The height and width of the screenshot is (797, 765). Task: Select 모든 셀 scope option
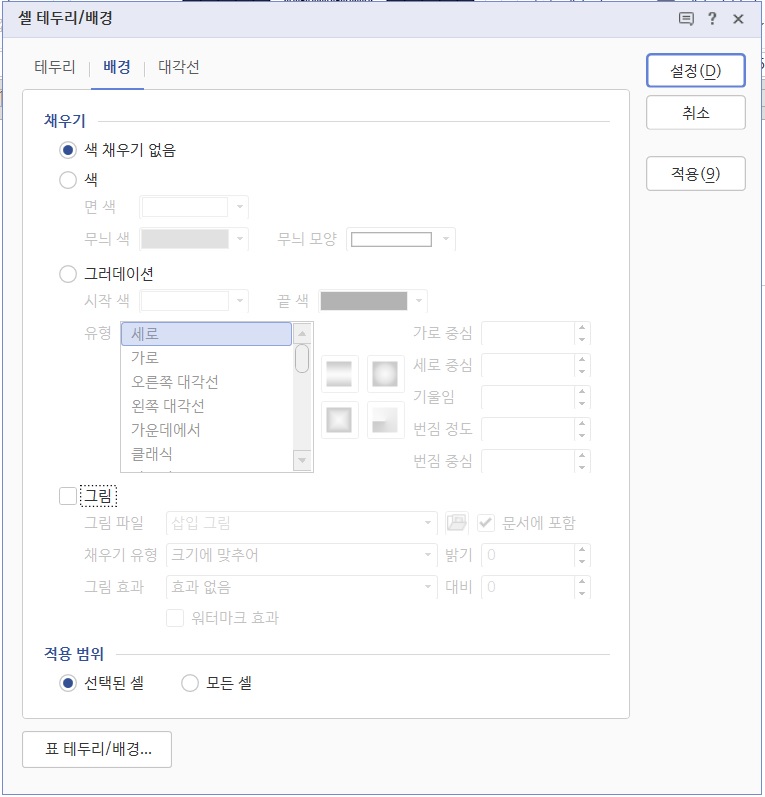coord(190,683)
